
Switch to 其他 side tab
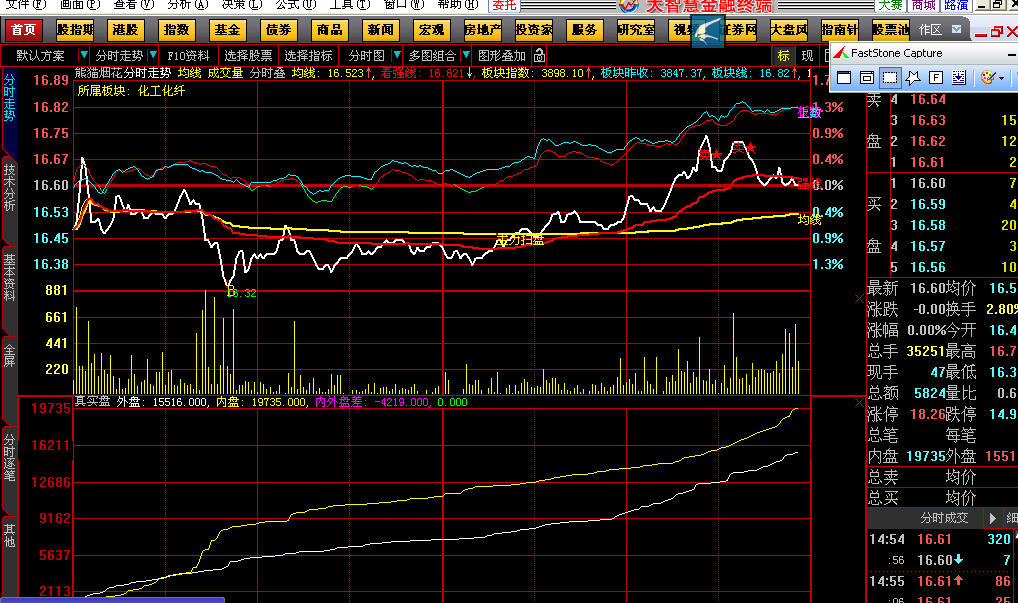point(9,535)
